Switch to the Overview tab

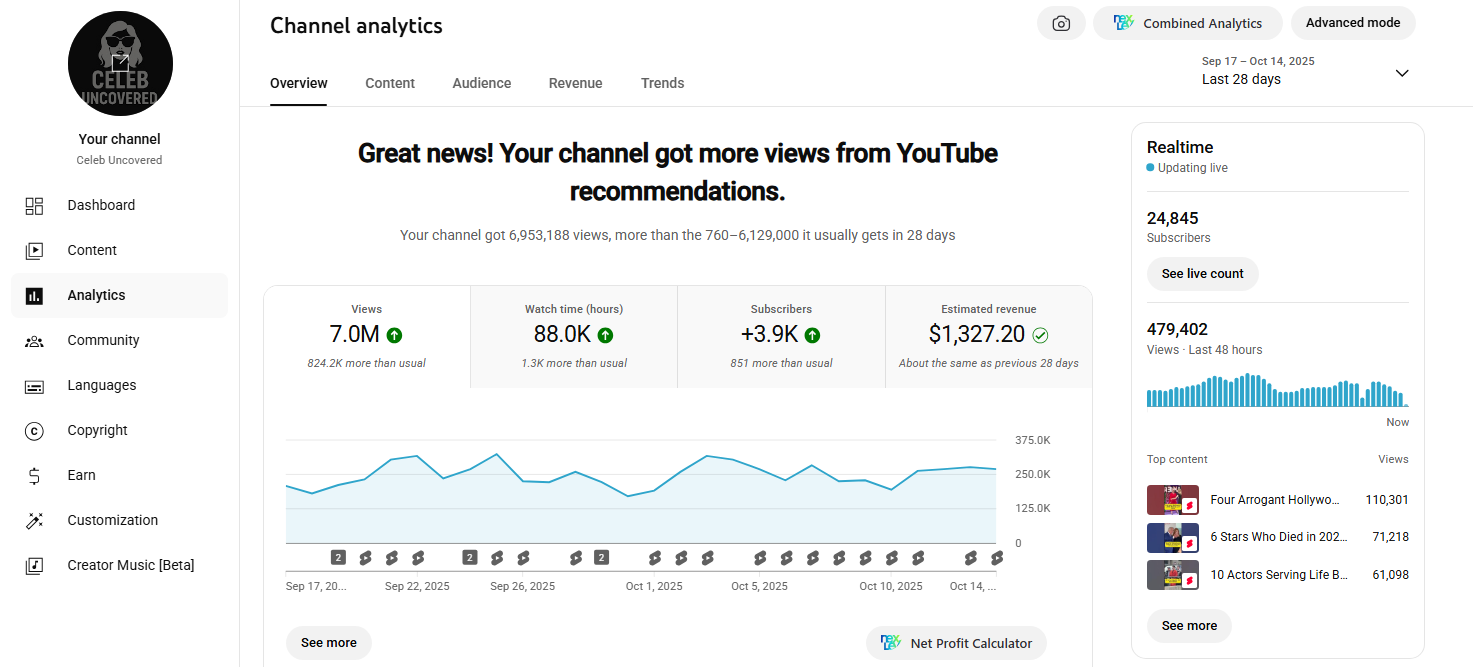(299, 83)
